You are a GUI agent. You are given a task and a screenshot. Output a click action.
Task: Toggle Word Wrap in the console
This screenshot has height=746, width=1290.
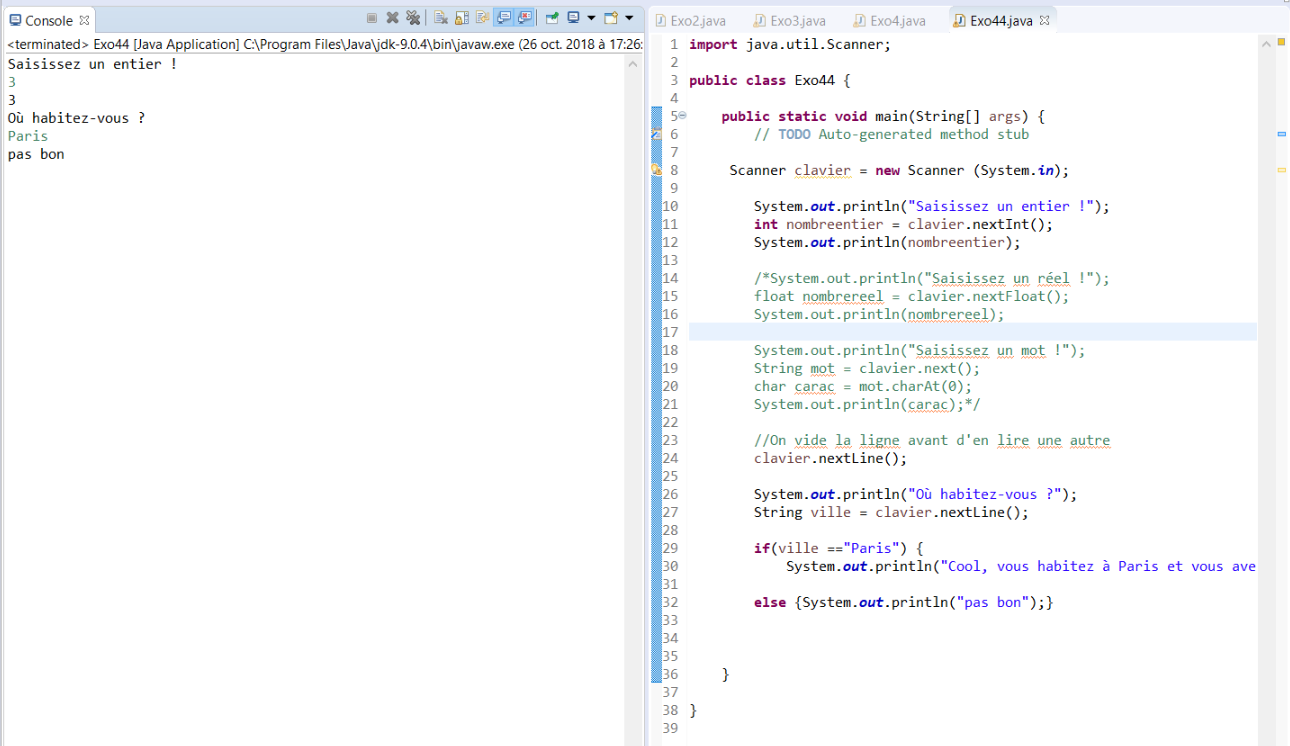pyautogui.click(x=482, y=18)
